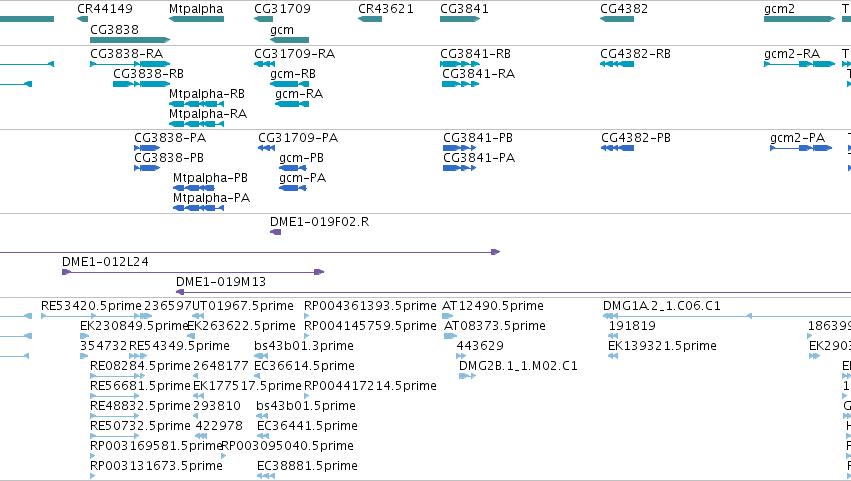Select the RE50732.5prime EST label
851x481 pixels.
point(141,427)
